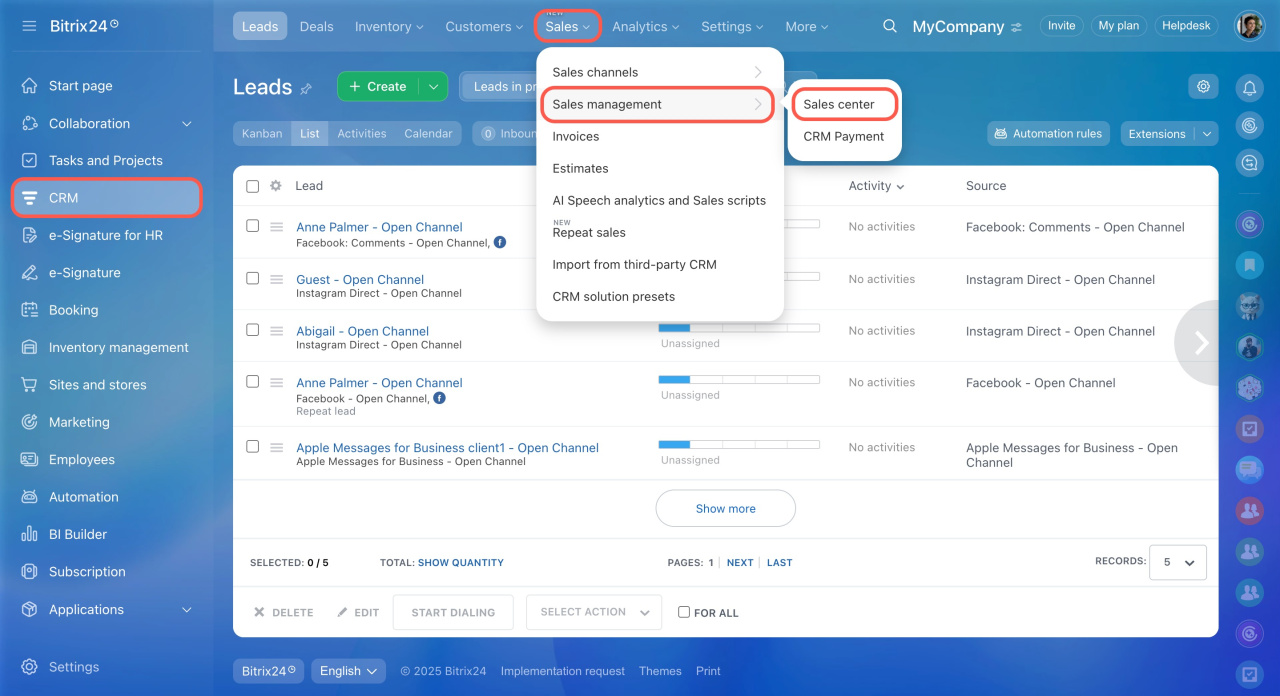Open the column settings gear in table header
This screenshot has height=696, width=1280.
pos(276,186)
